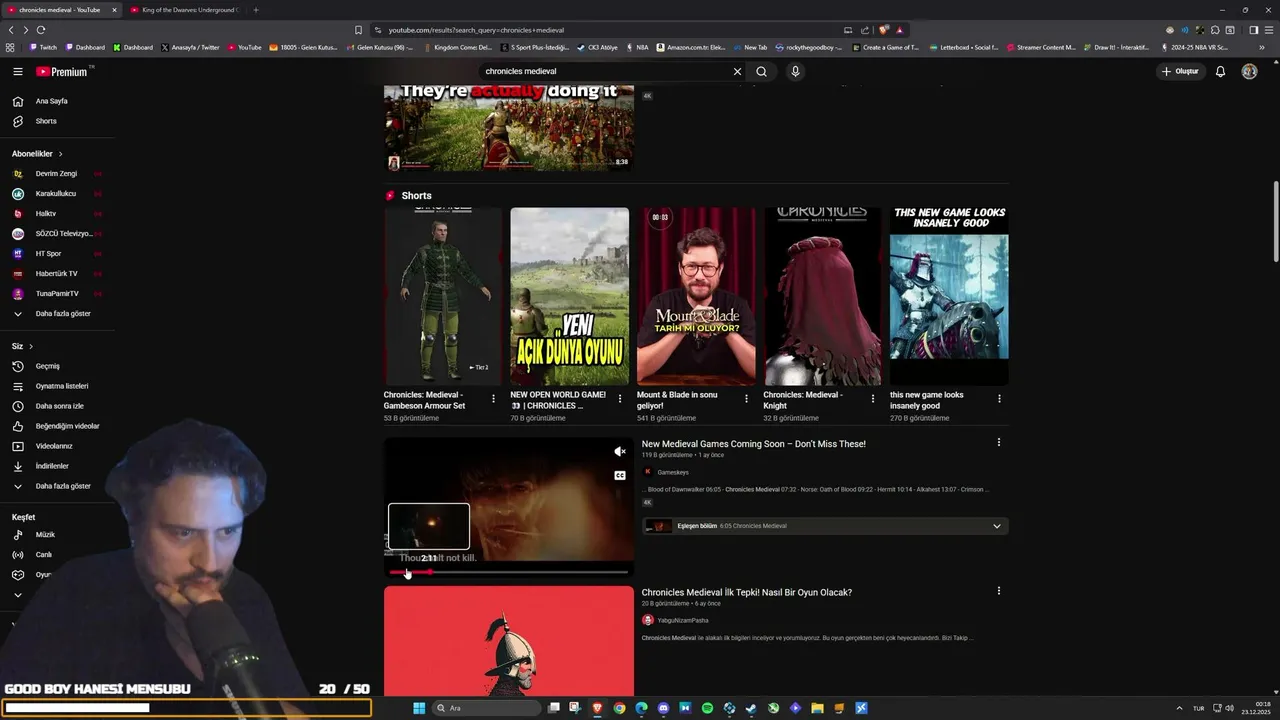
Task: Open the Karakullukcu subscription channel
Action: coord(57,193)
